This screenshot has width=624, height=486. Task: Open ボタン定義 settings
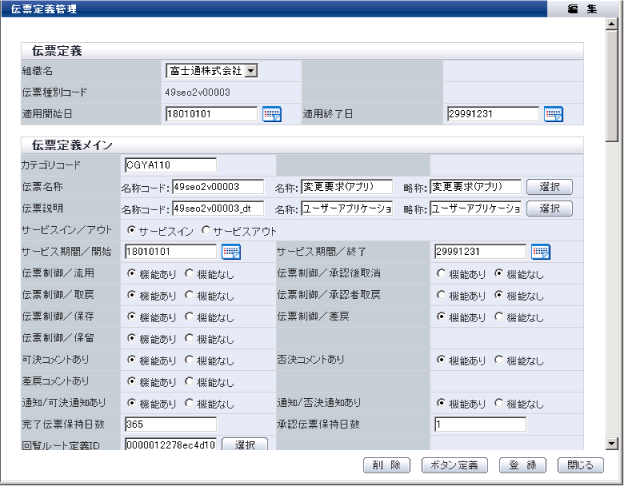point(453,465)
